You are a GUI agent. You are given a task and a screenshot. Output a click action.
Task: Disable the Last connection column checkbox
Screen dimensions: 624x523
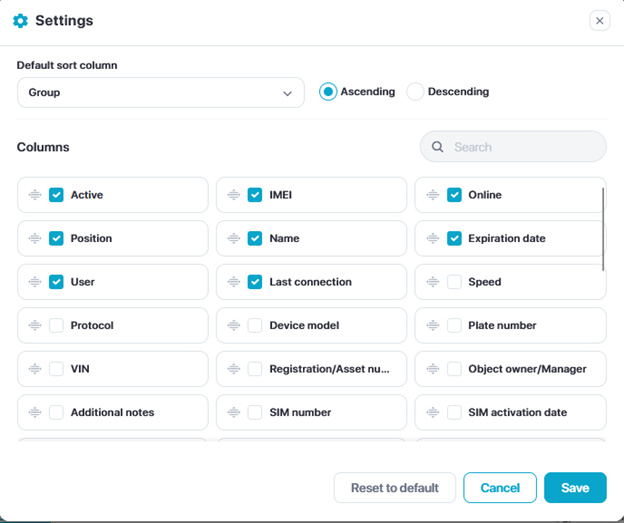coord(255,282)
